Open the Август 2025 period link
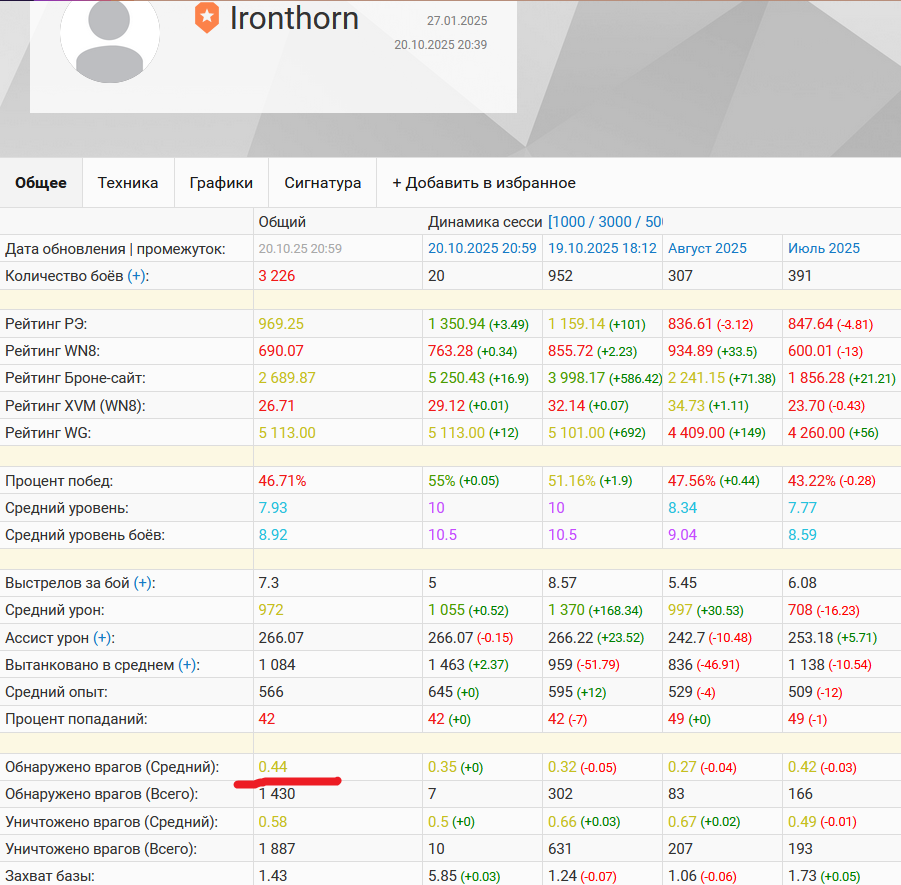This screenshot has width=901, height=885. 707,248
